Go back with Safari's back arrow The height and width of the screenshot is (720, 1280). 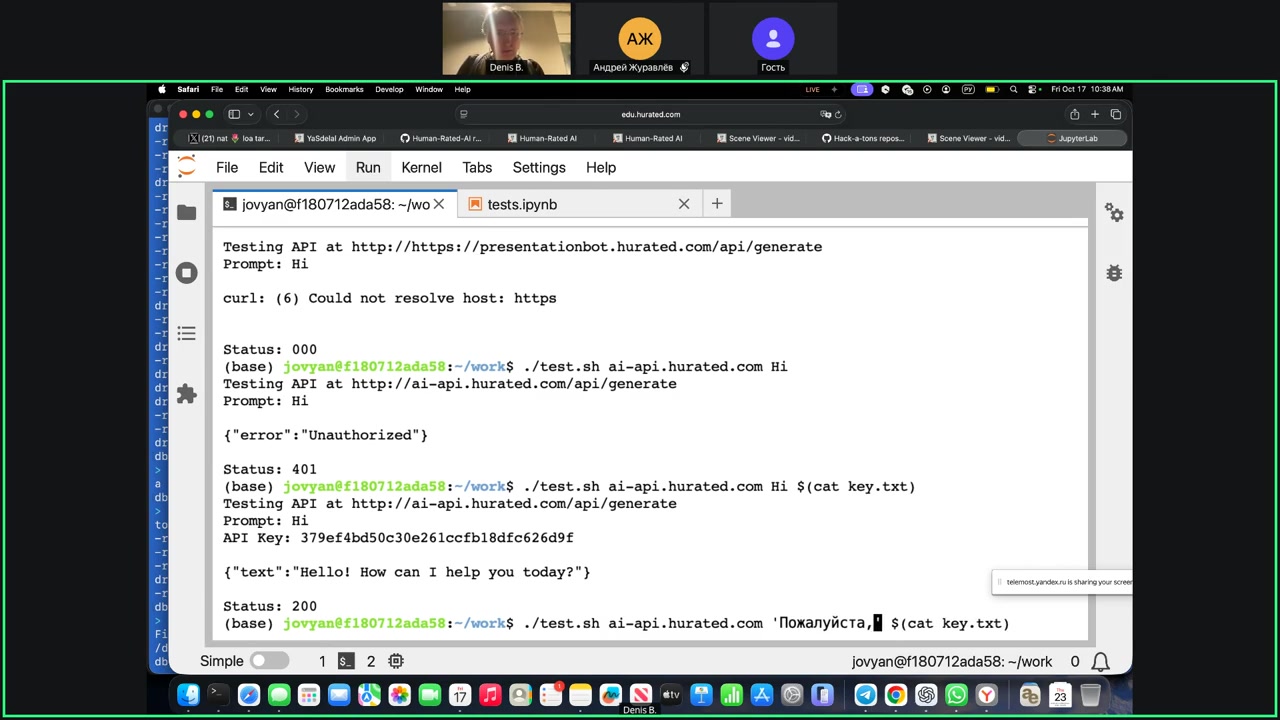click(x=277, y=114)
